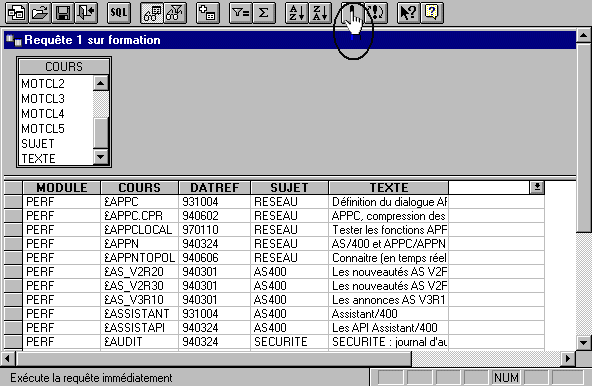The image size is (592, 386).
Task: Click the £AS_V2R20 cell
Action: pos(139,272)
